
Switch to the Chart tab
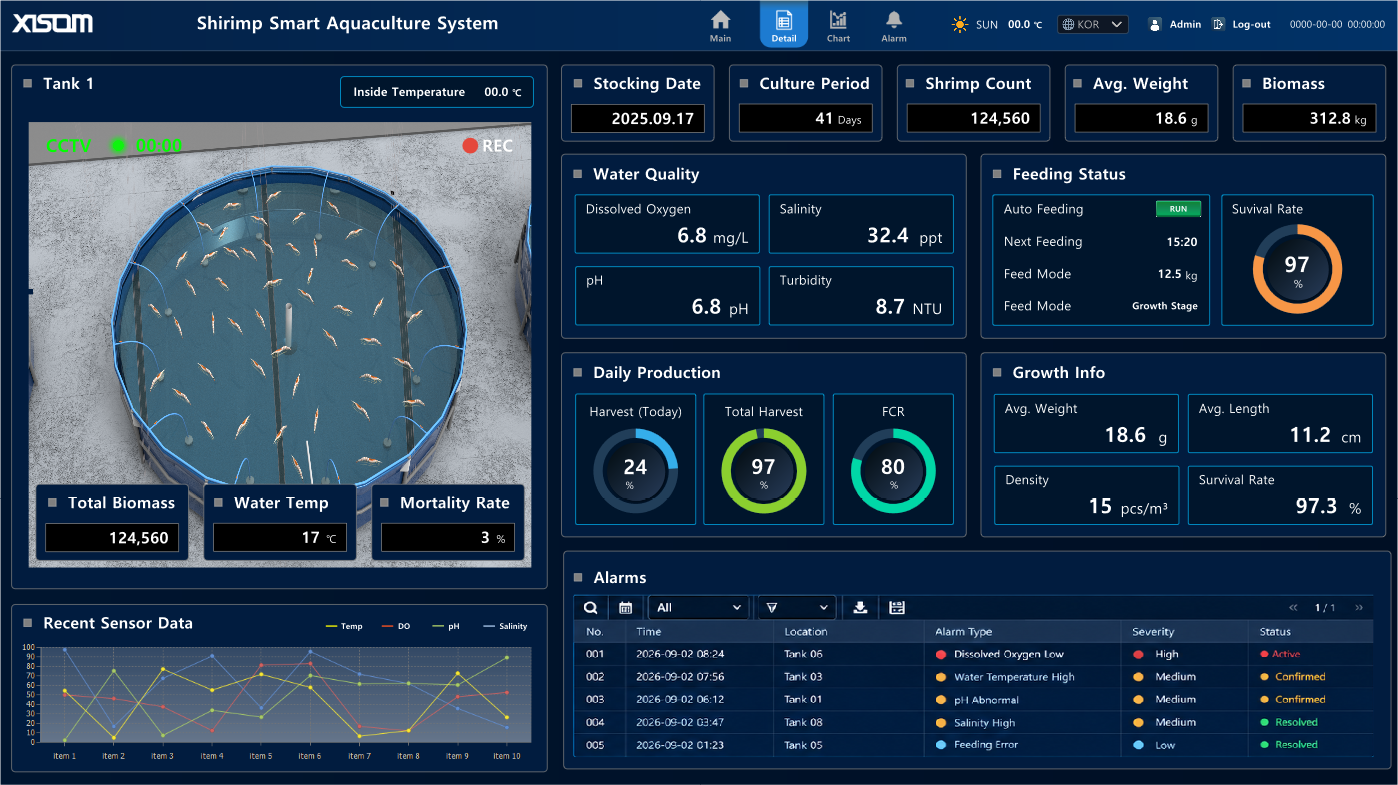point(838,26)
